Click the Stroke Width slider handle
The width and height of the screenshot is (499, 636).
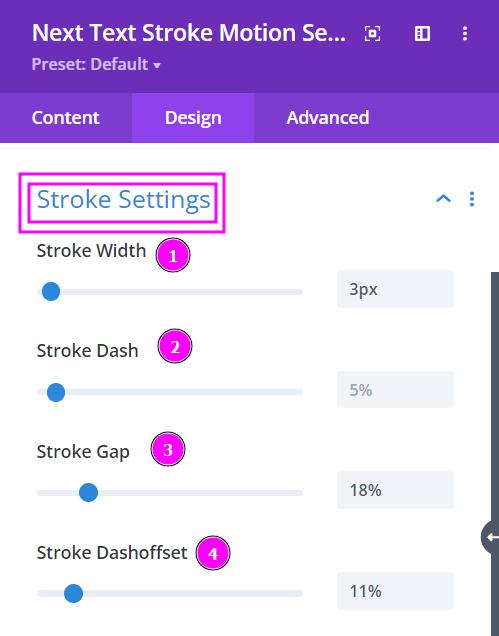click(51, 292)
